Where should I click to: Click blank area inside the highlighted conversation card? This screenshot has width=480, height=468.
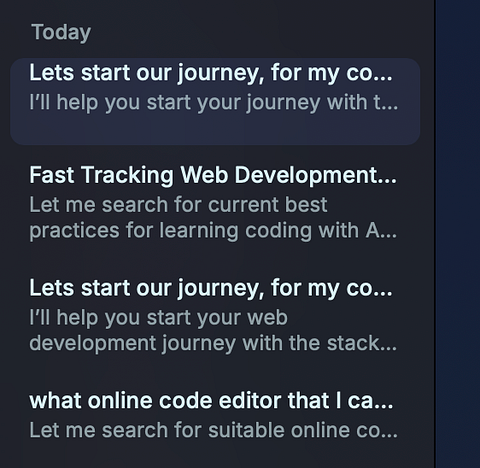pyautogui.click(x=215, y=130)
